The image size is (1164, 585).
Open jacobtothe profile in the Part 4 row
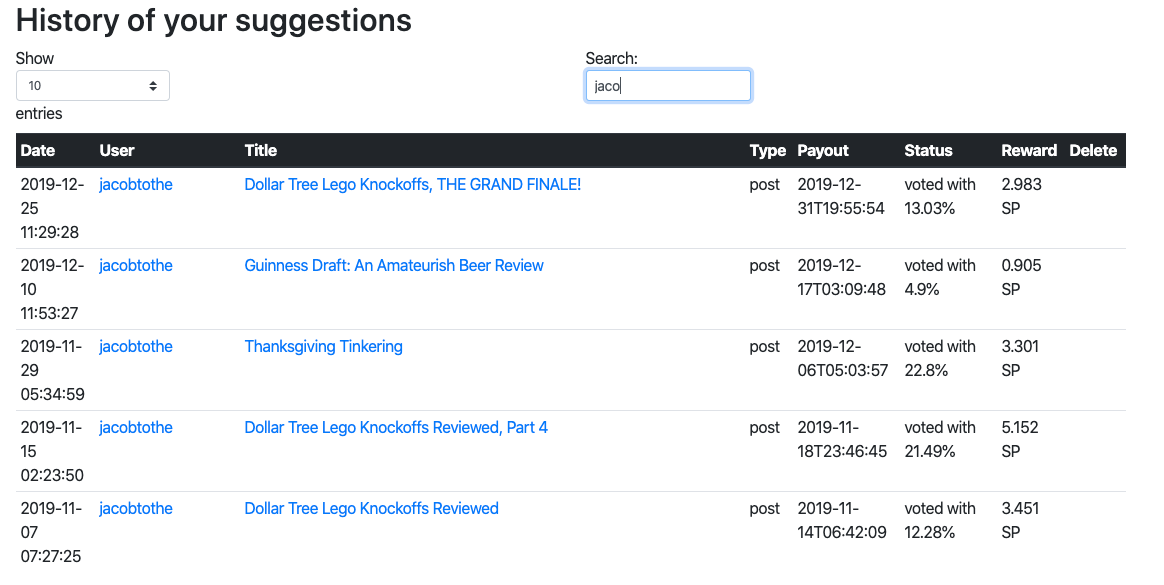pos(136,427)
